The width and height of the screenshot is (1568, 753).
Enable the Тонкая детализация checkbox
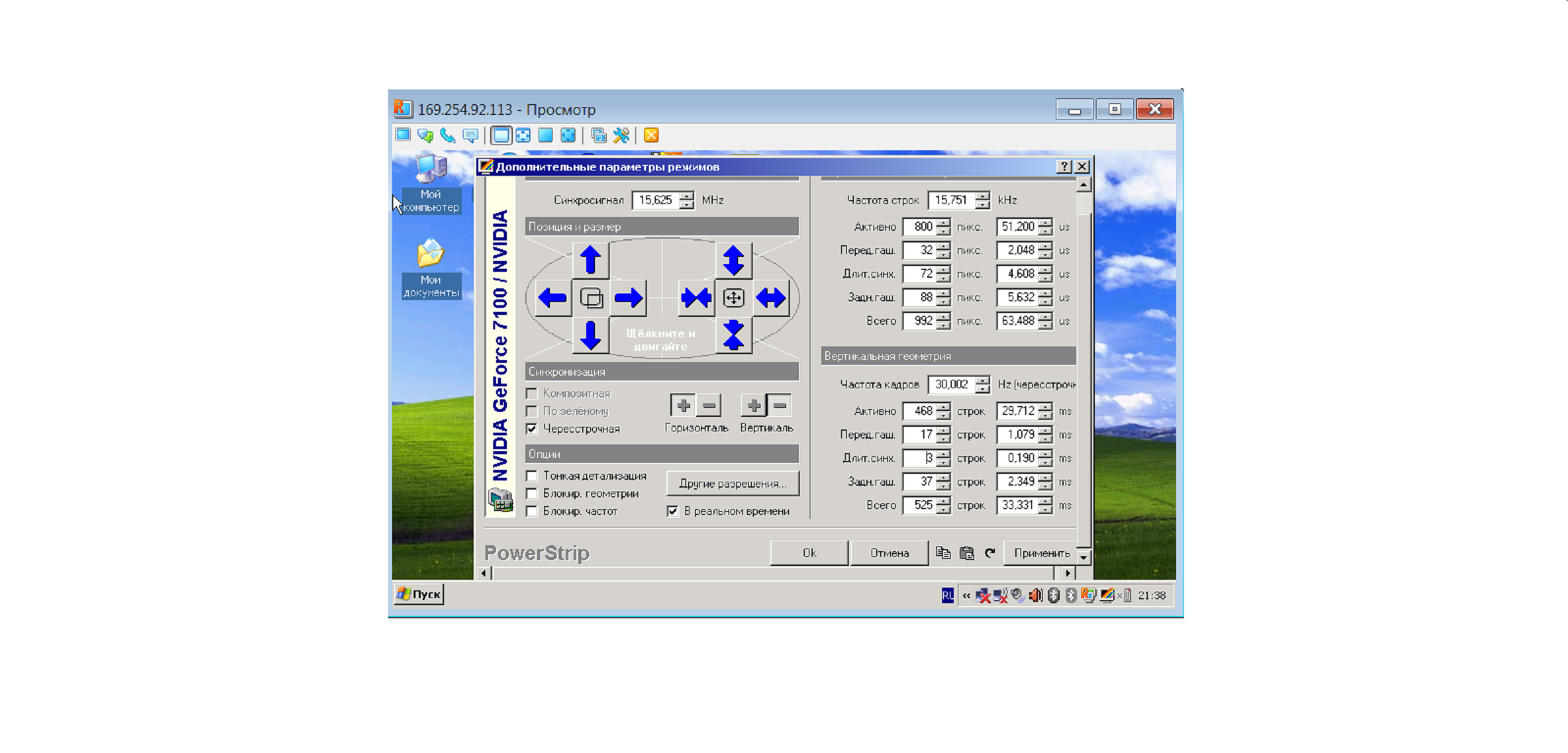(532, 476)
